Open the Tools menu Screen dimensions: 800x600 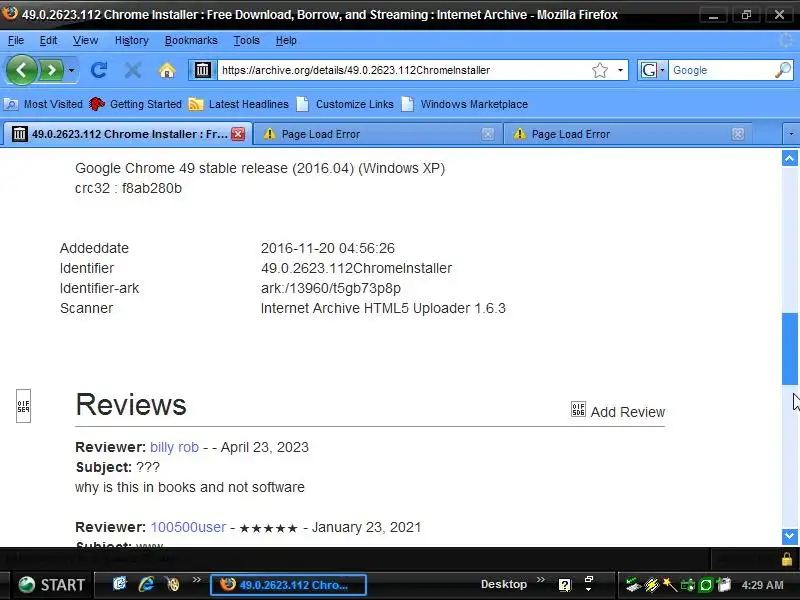click(246, 40)
